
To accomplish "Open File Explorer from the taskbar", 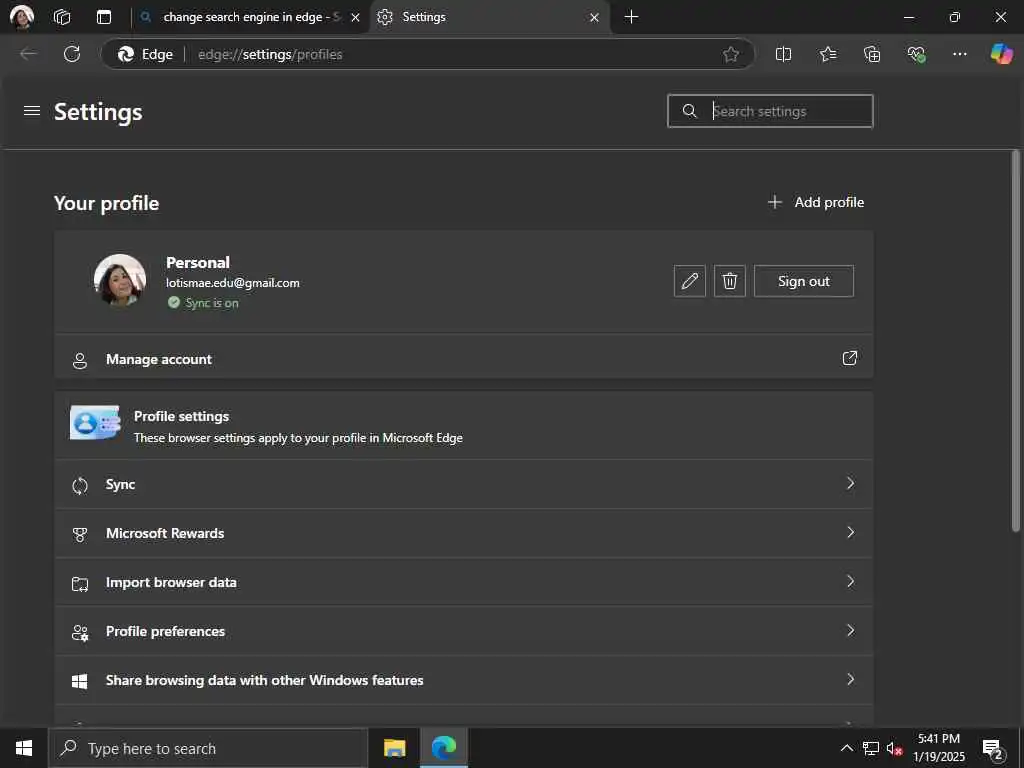I will [394, 748].
